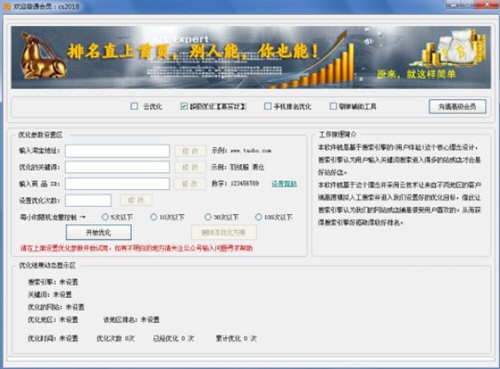500x369 pixels.
Task: Click the gold coins and money bags image
Action: (454, 48)
